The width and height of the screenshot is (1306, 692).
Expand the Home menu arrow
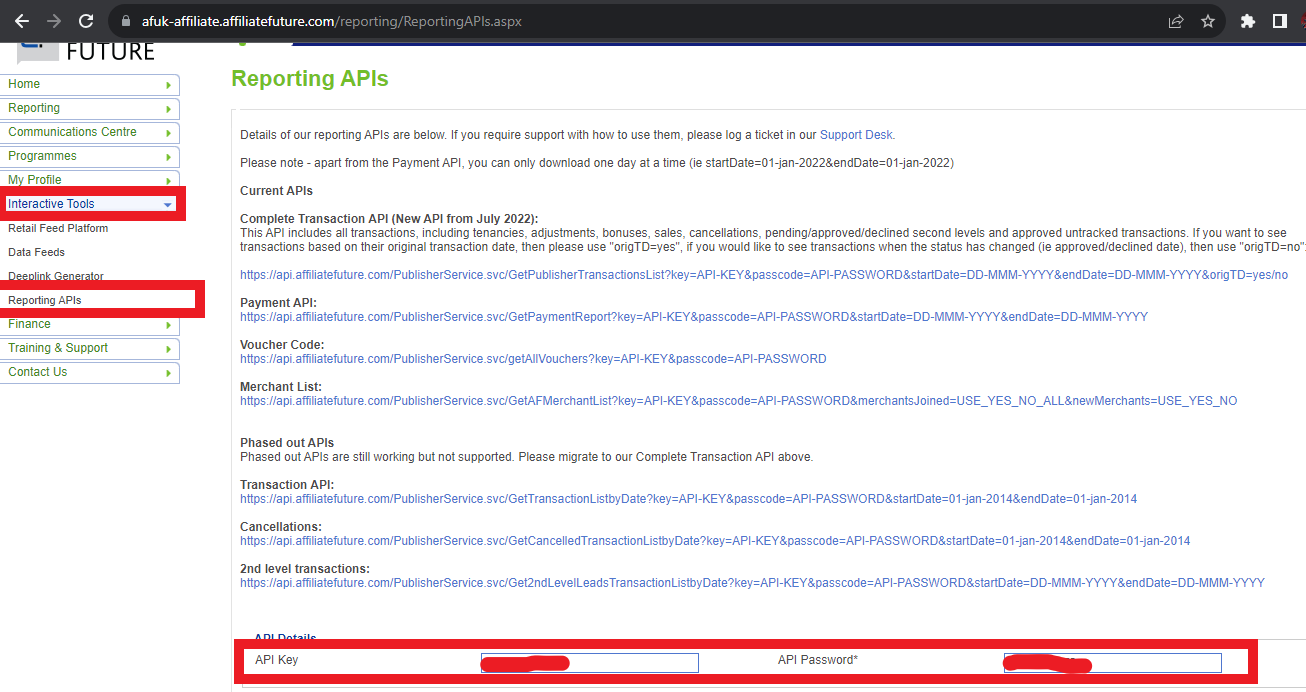pyautogui.click(x=168, y=85)
